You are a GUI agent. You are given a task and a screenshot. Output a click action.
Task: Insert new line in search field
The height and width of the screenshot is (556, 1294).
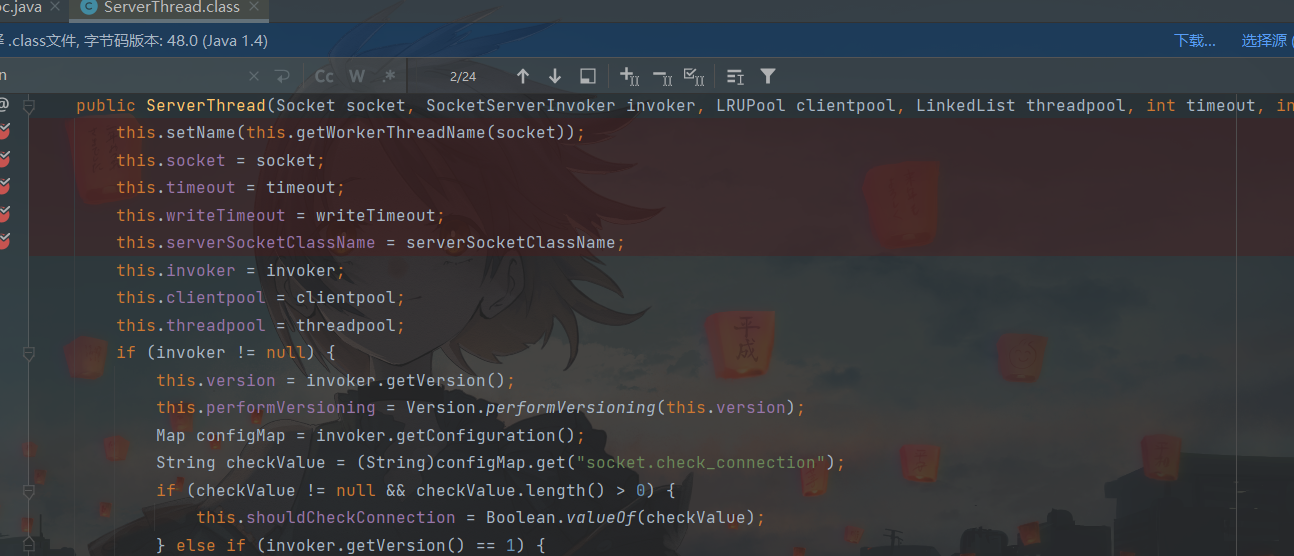[x=282, y=77]
